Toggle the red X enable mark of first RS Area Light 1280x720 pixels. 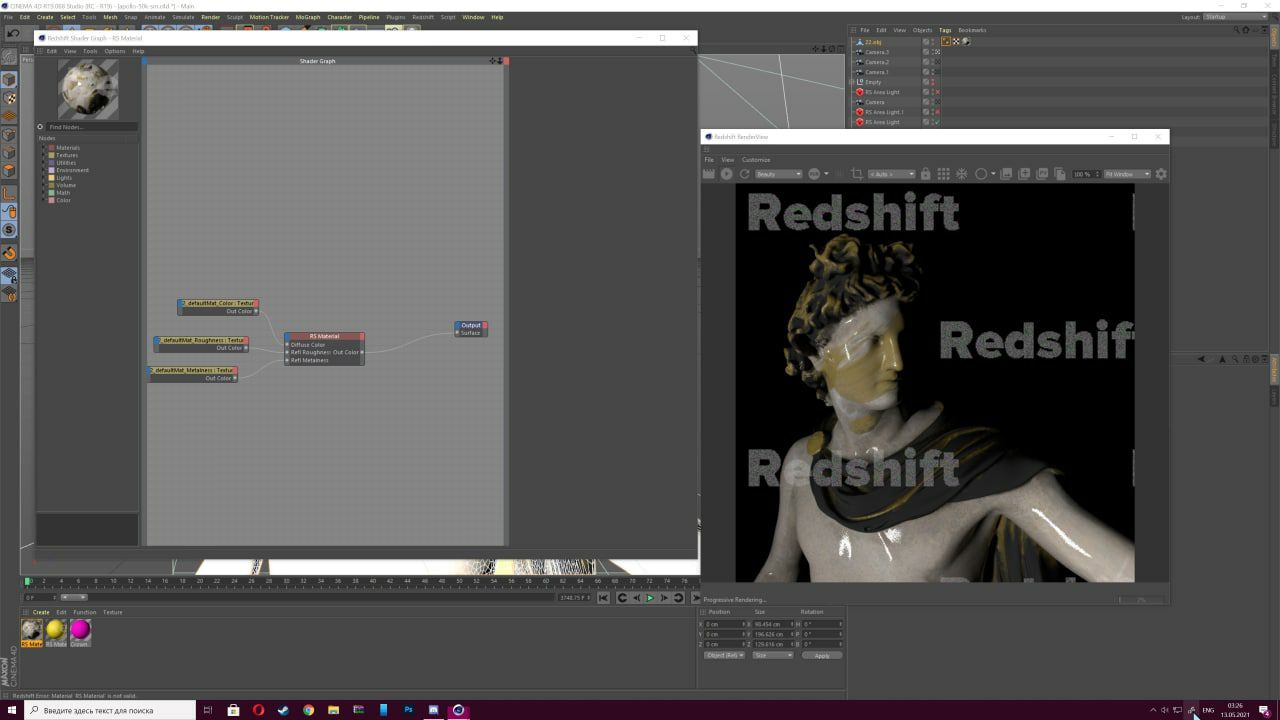click(x=937, y=92)
